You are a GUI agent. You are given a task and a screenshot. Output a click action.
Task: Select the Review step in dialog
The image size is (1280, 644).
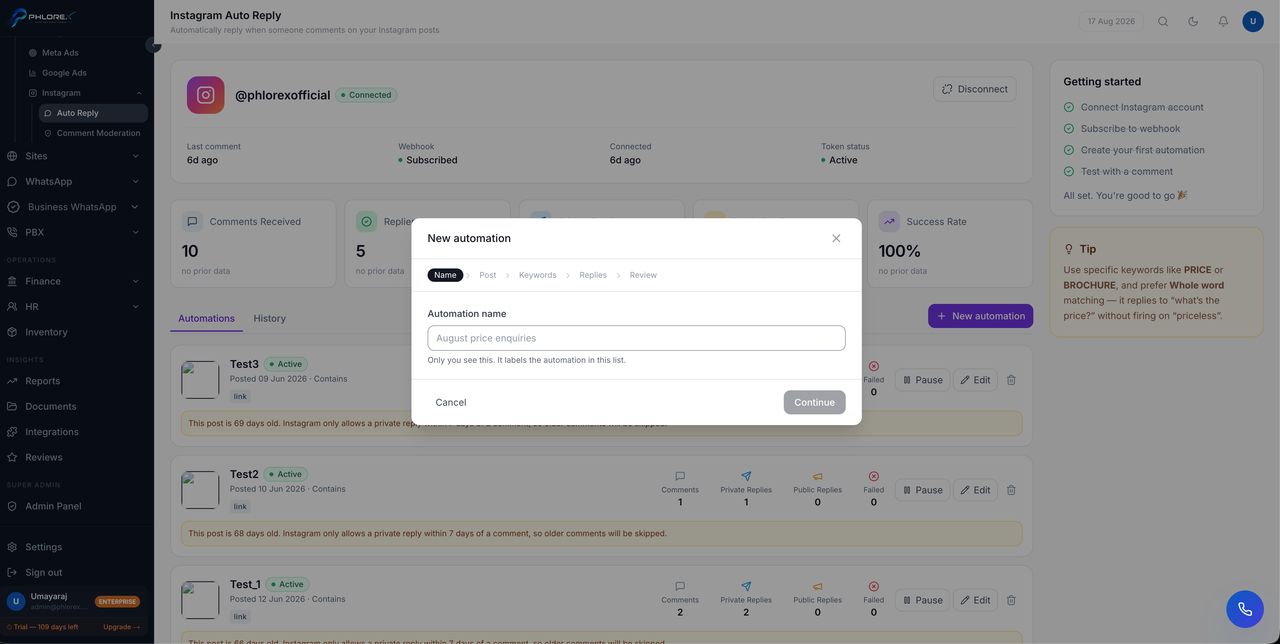[x=643, y=275]
